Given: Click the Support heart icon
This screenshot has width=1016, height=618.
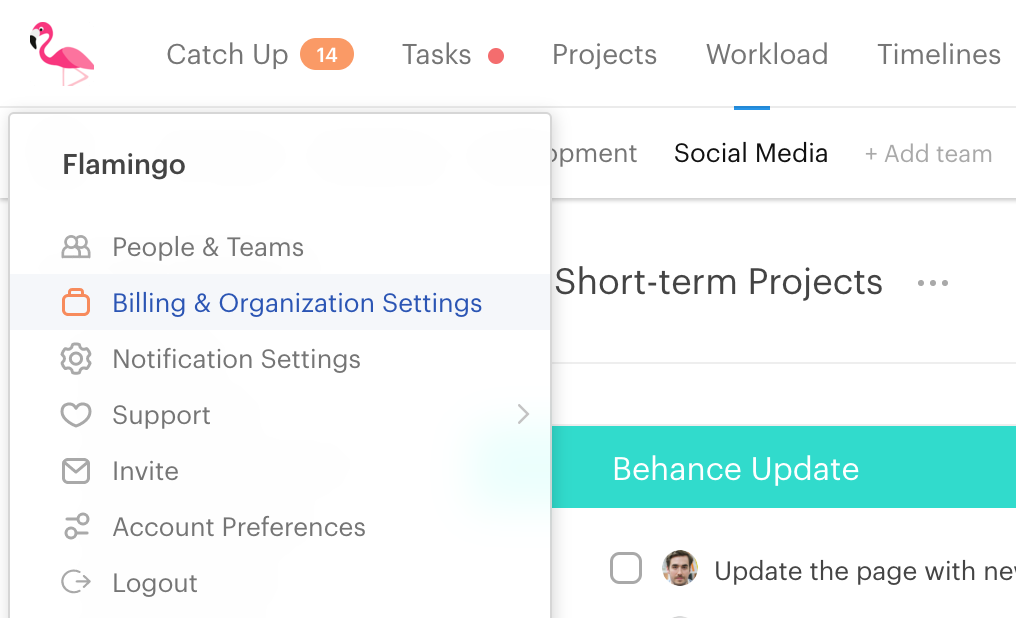Looking at the screenshot, I should click(x=76, y=415).
